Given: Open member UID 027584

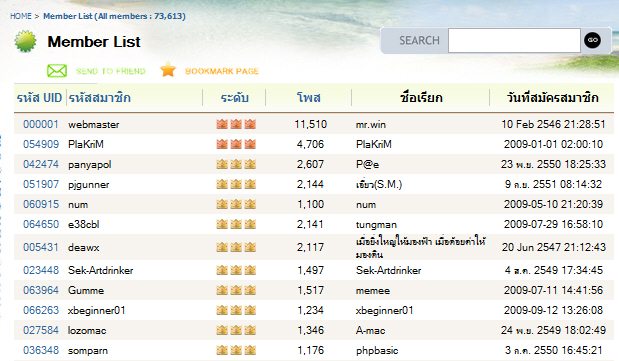Looking at the screenshot, I should [41, 330].
